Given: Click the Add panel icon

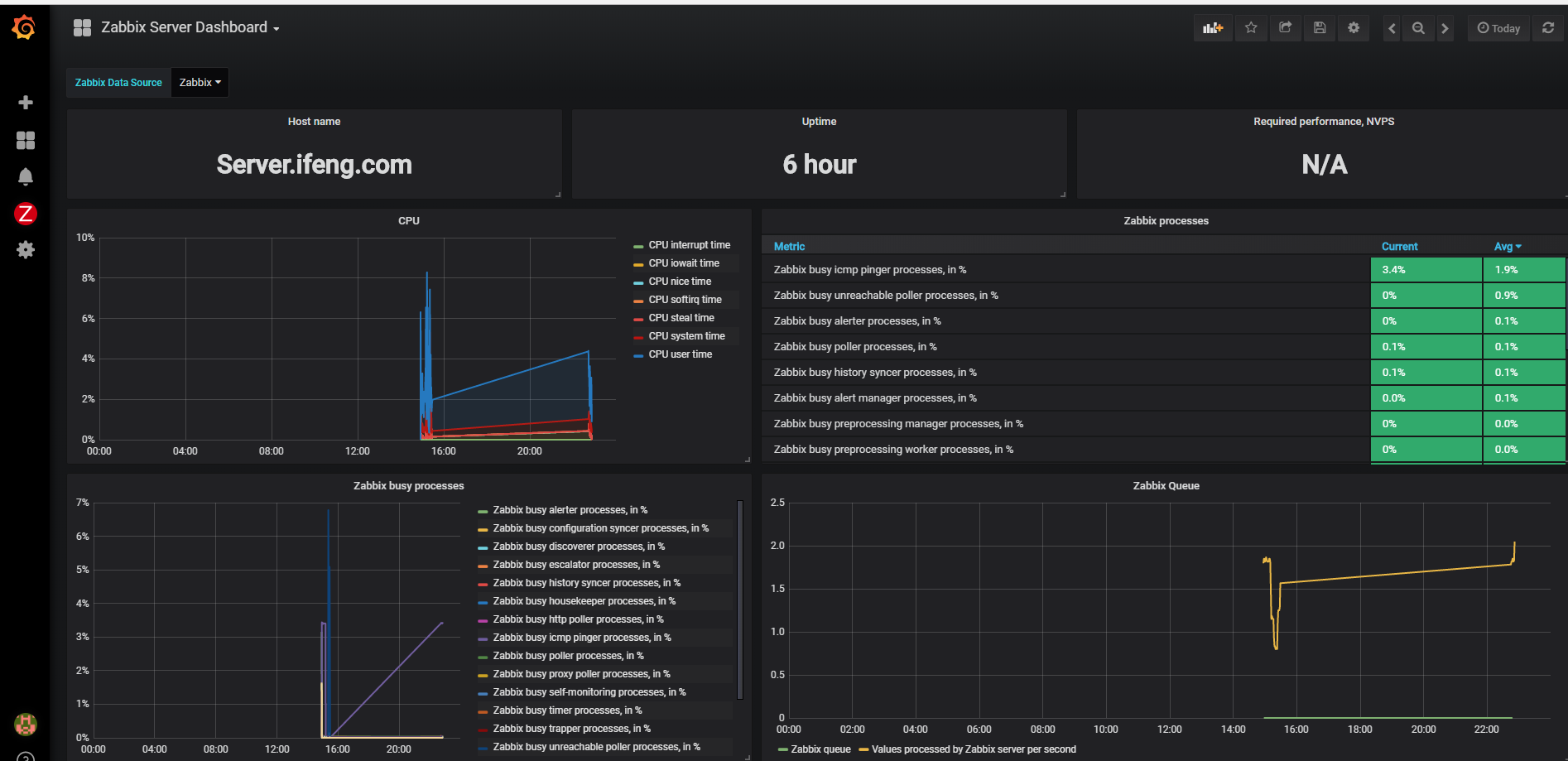Looking at the screenshot, I should click(x=1213, y=28).
